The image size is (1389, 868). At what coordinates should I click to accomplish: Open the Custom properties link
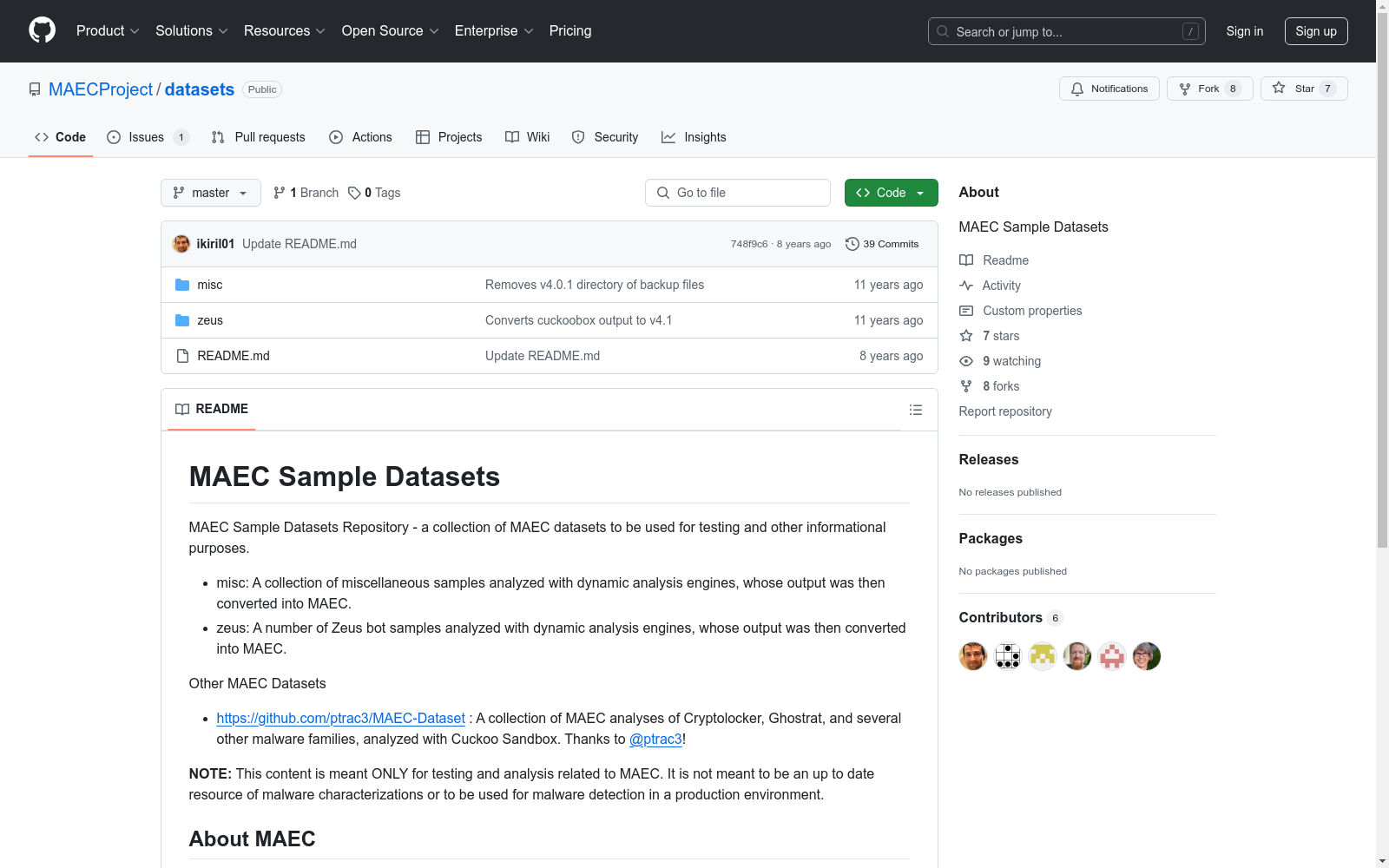click(x=1021, y=311)
